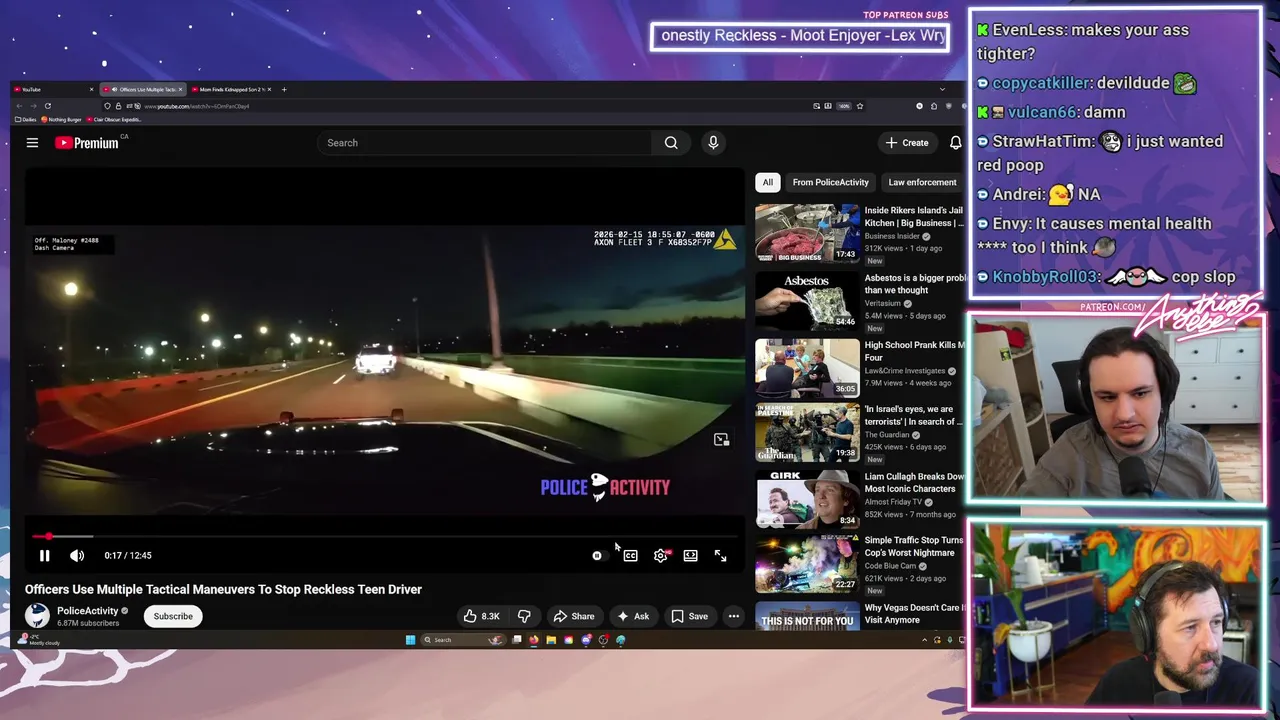Open the player settings gear
Screen dimensions: 1280x720
pyautogui.click(x=661, y=555)
